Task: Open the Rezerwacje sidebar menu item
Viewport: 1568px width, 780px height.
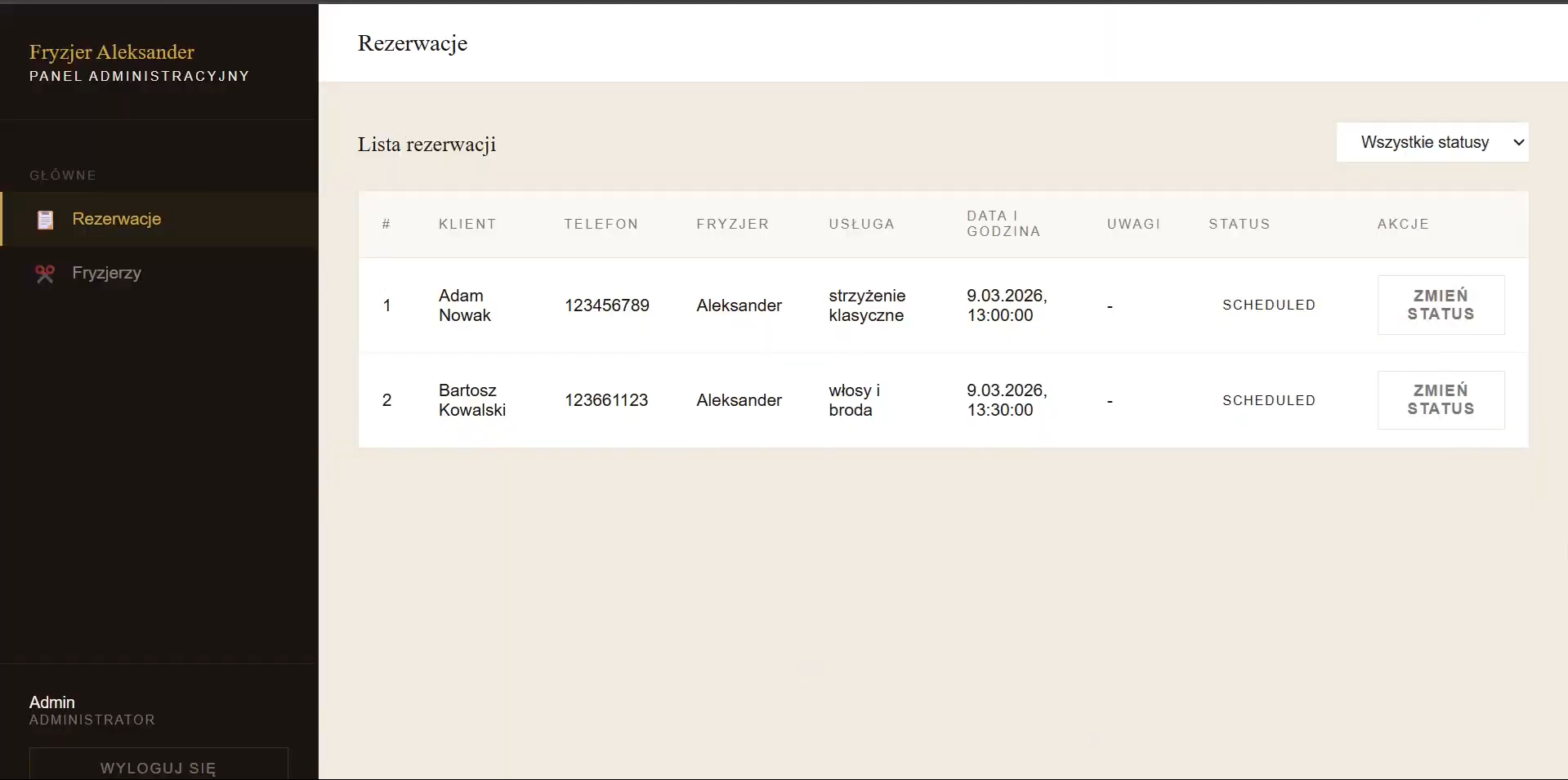Action: point(159,219)
